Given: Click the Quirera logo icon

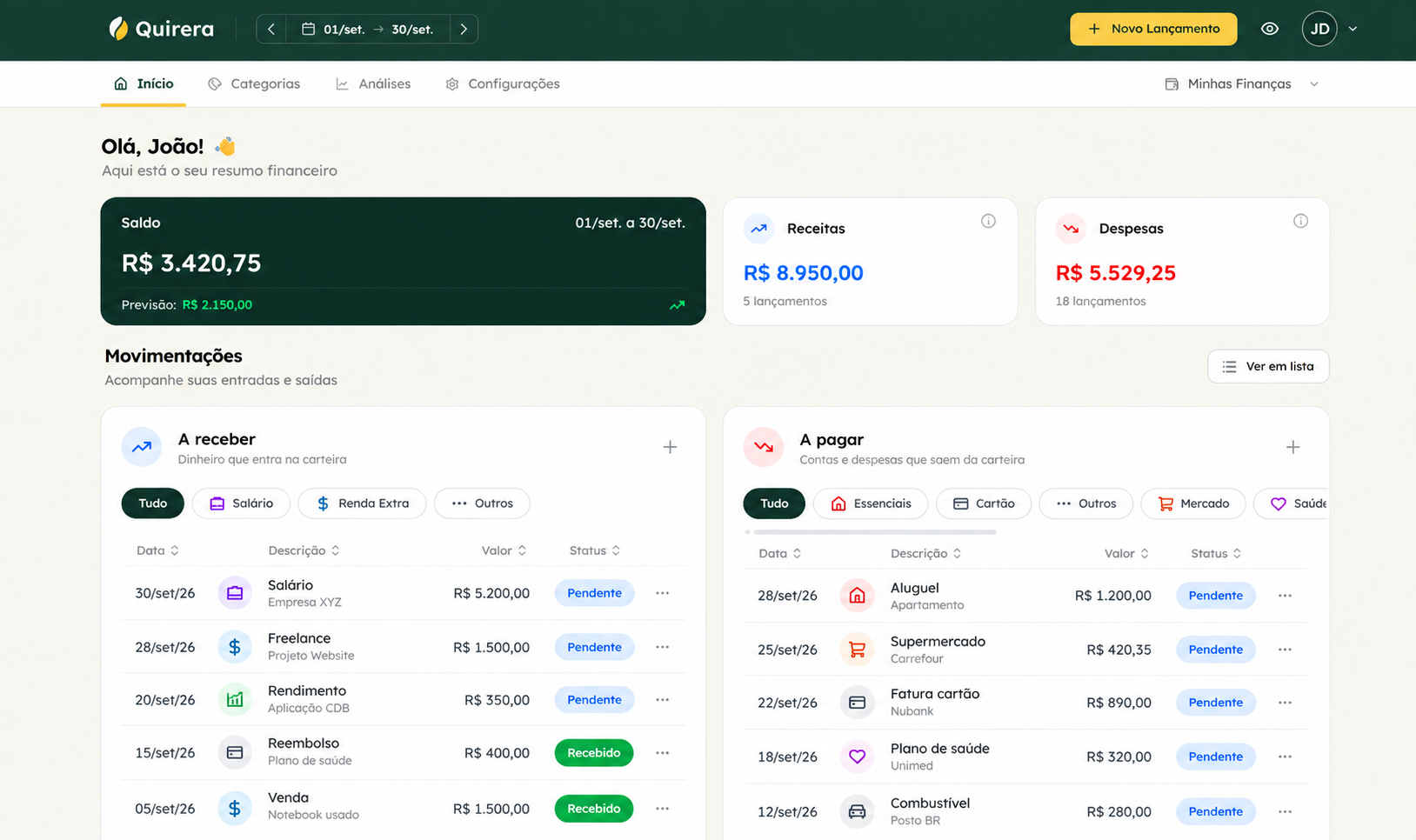Looking at the screenshot, I should (x=118, y=29).
